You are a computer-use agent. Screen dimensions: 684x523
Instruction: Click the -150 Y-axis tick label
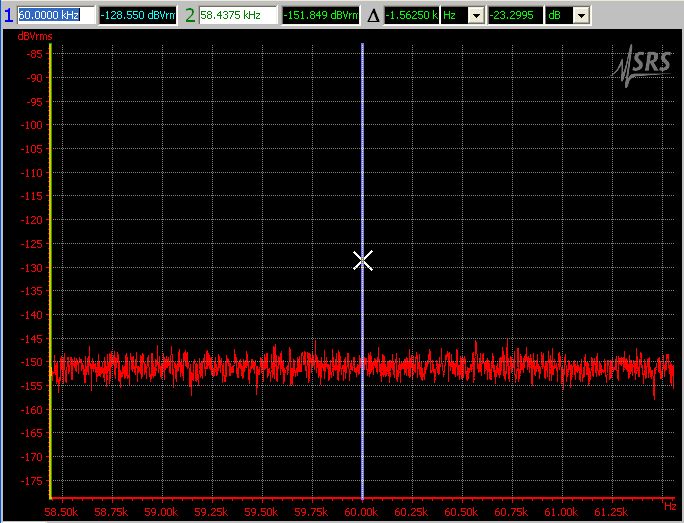click(x=32, y=362)
